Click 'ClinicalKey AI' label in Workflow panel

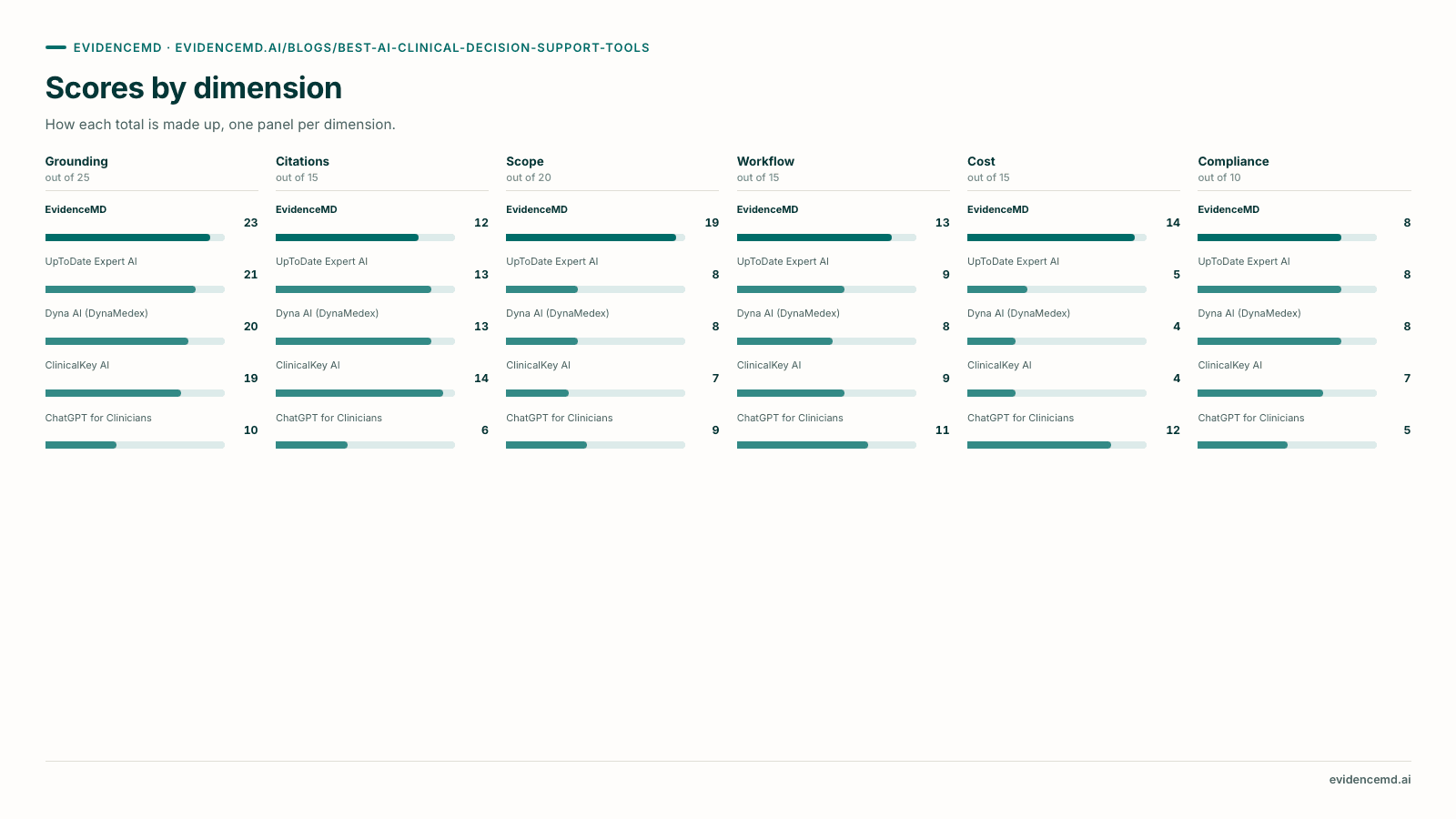click(769, 365)
